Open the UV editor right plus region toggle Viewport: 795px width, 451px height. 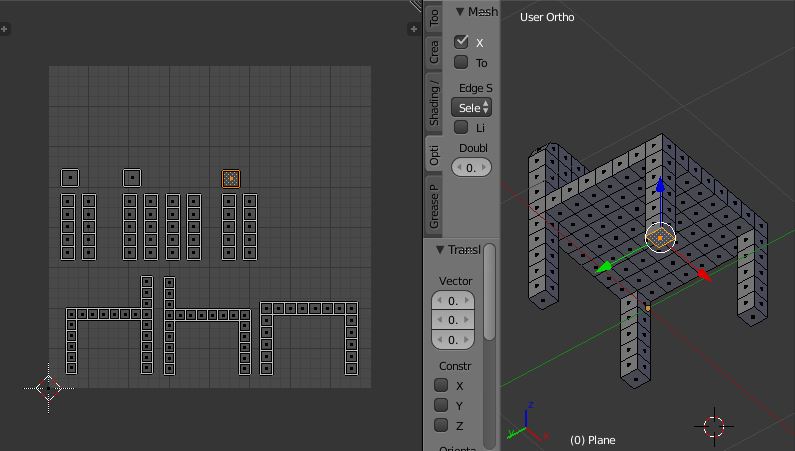pos(414,29)
